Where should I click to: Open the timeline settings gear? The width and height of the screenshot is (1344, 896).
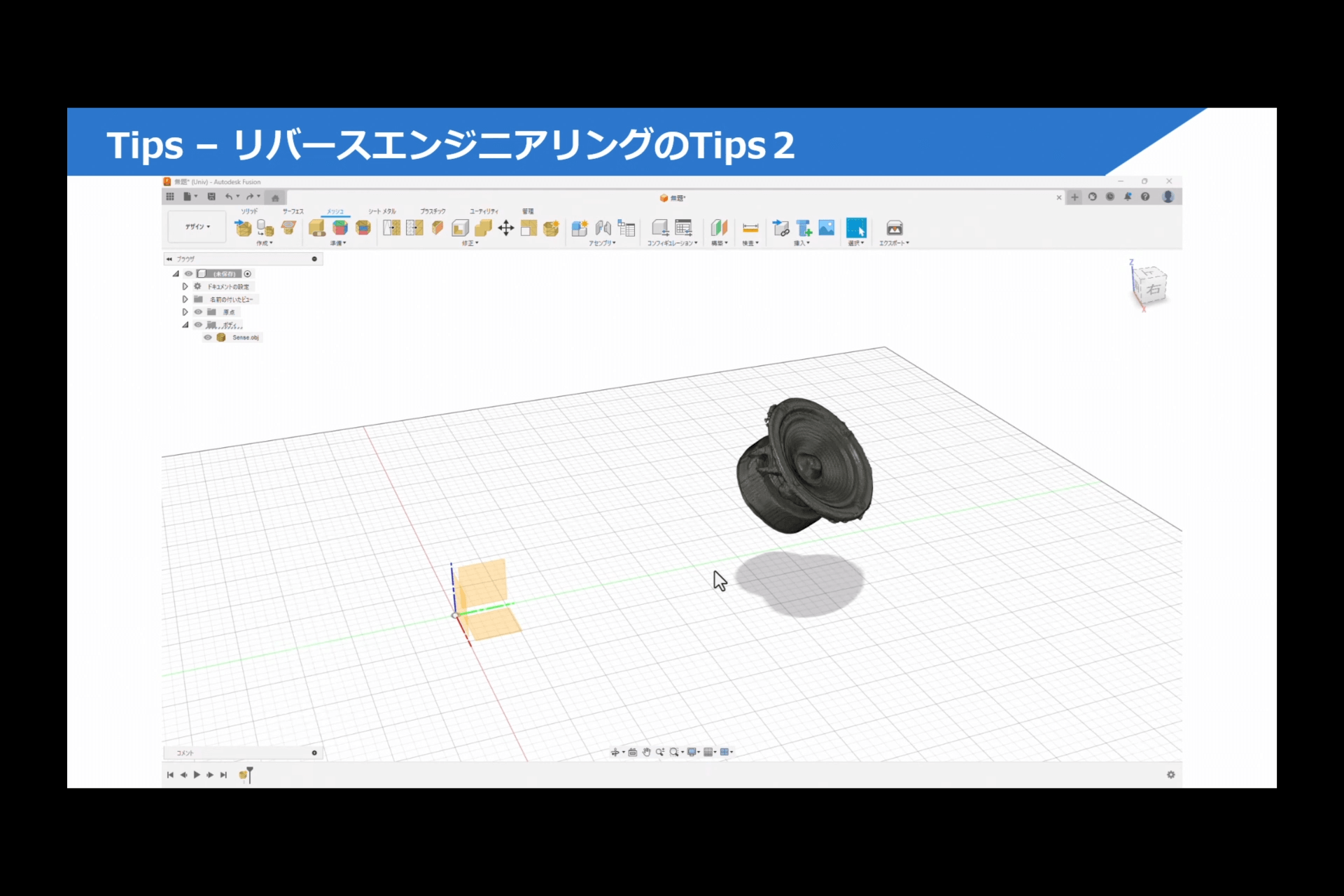pyautogui.click(x=1171, y=775)
